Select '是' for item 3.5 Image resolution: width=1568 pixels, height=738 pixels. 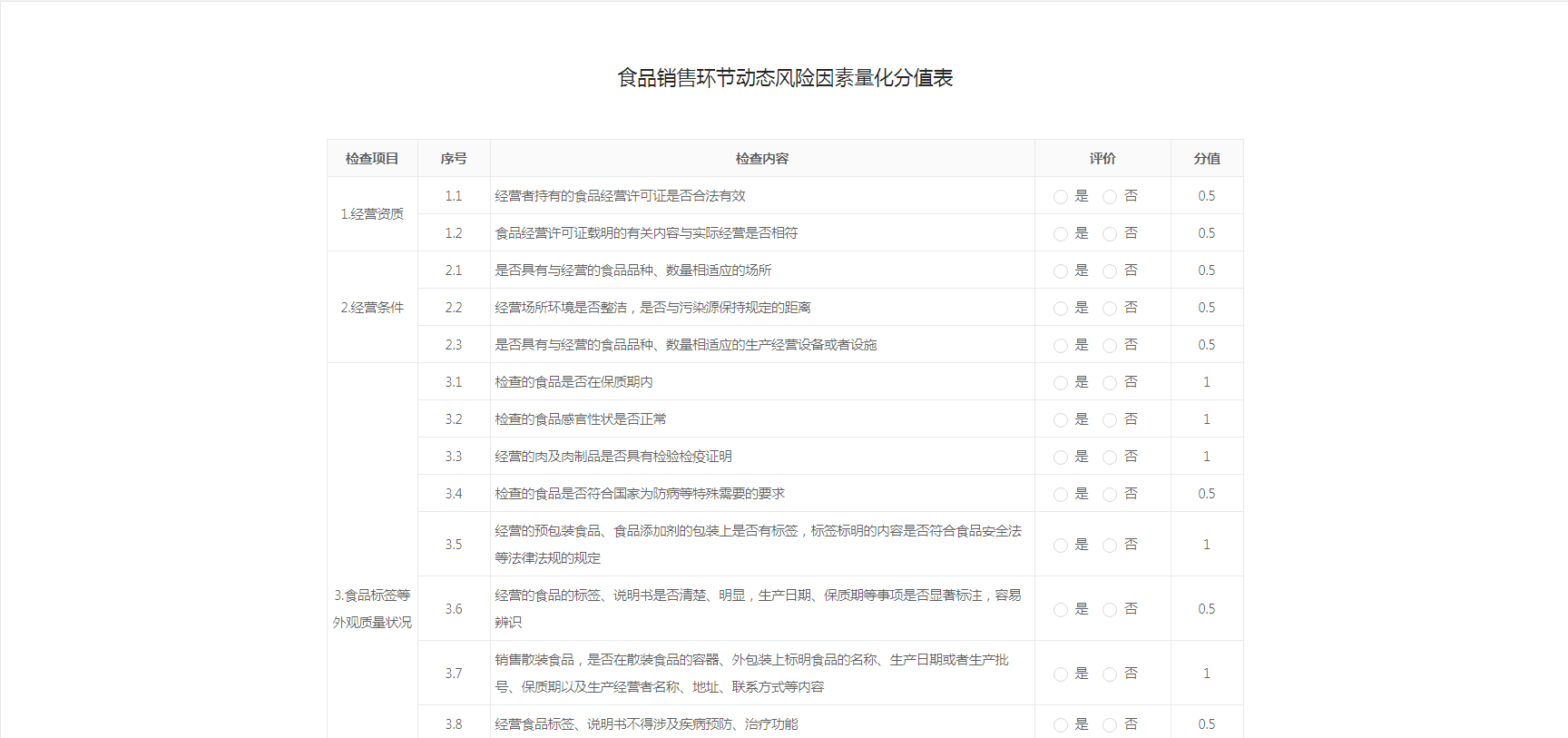[1060, 546]
